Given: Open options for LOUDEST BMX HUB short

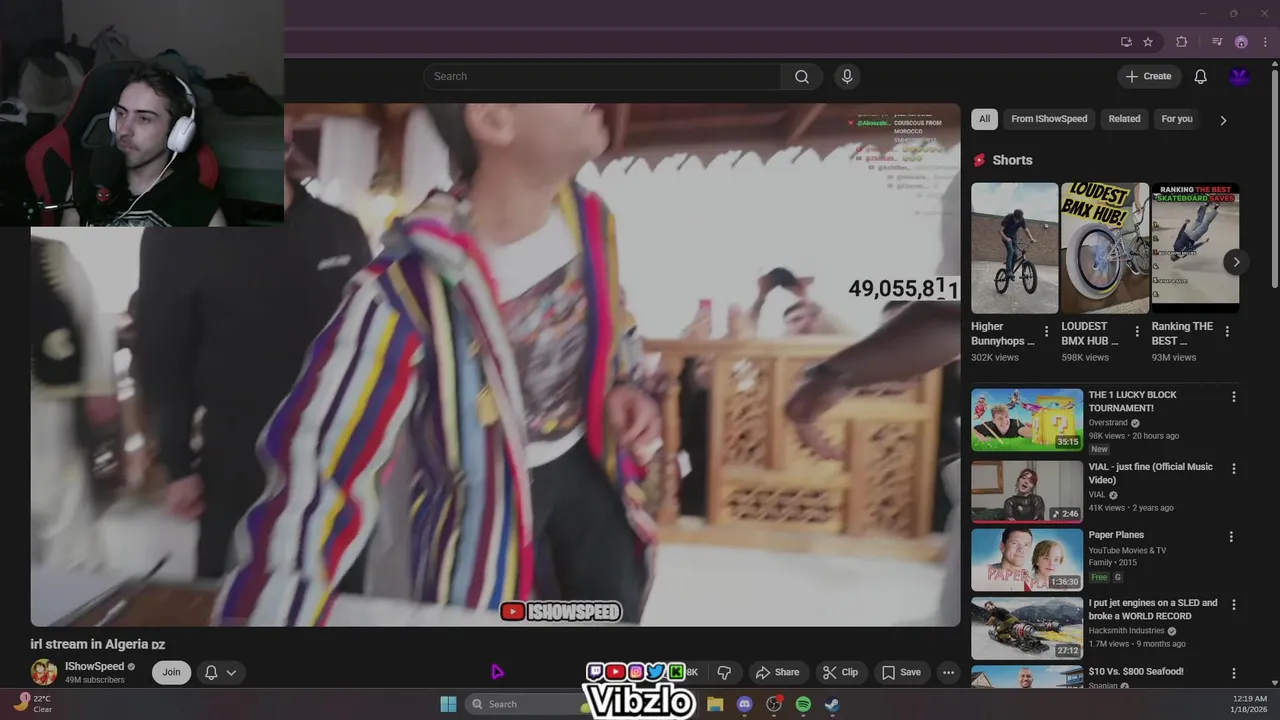Looking at the screenshot, I should click(1137, 331).
